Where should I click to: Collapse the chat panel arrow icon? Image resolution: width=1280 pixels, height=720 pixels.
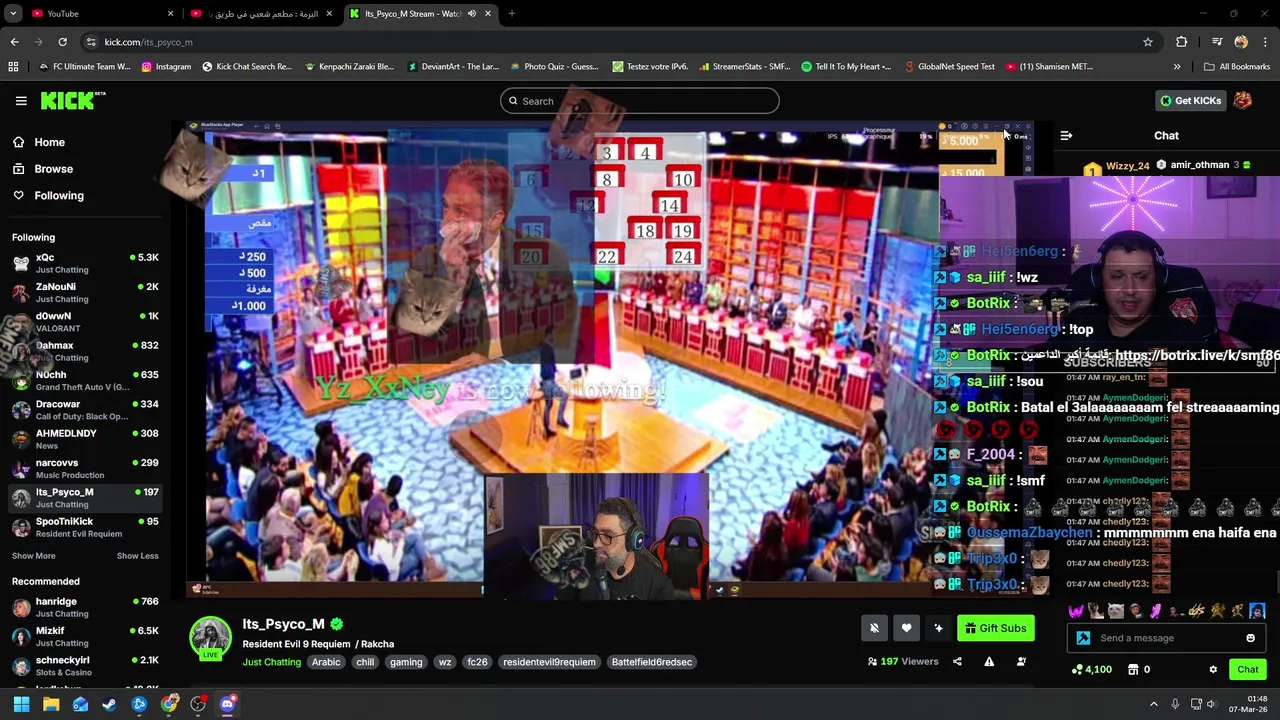click(x=1066, y=136)
